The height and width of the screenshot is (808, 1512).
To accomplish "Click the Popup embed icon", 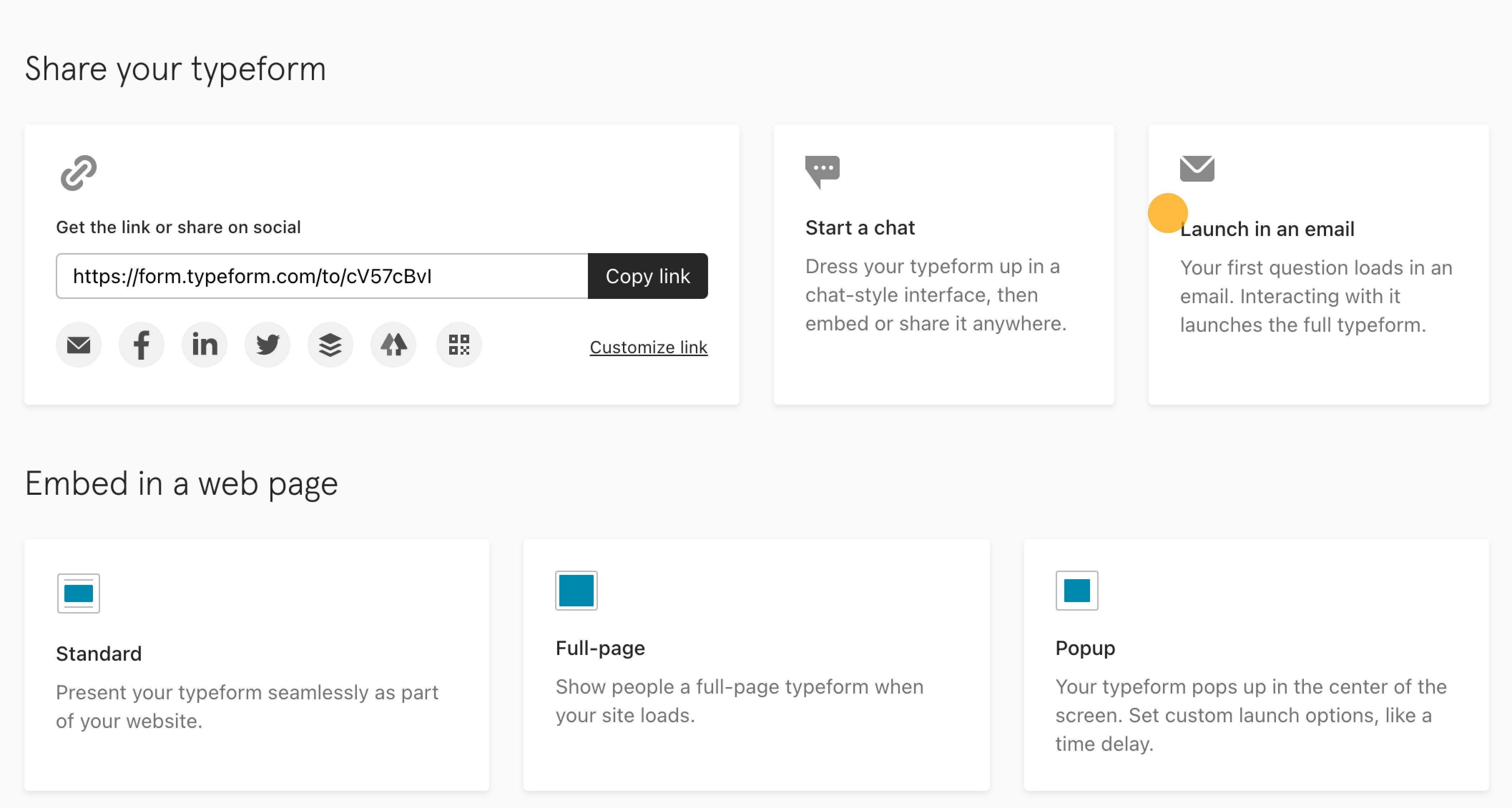I will pyautogui.click(x=1076, y=590).
